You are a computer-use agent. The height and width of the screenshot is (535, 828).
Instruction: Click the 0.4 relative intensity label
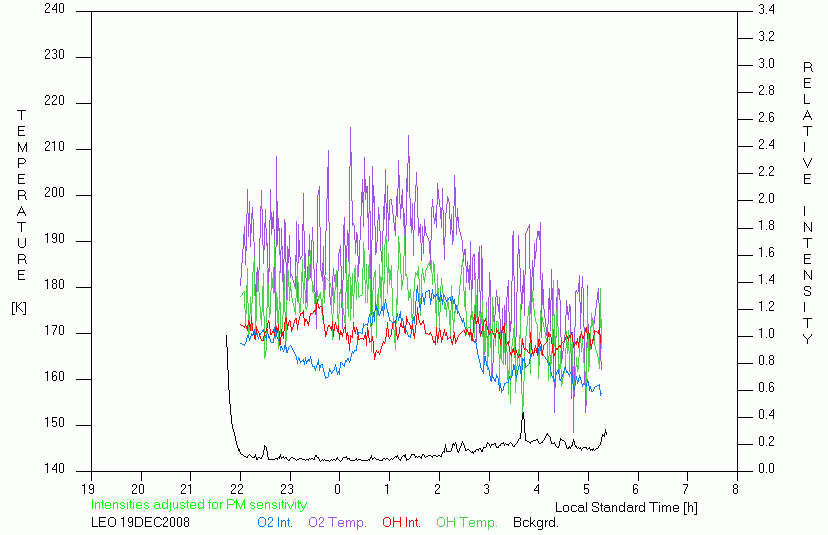[766, 415]
